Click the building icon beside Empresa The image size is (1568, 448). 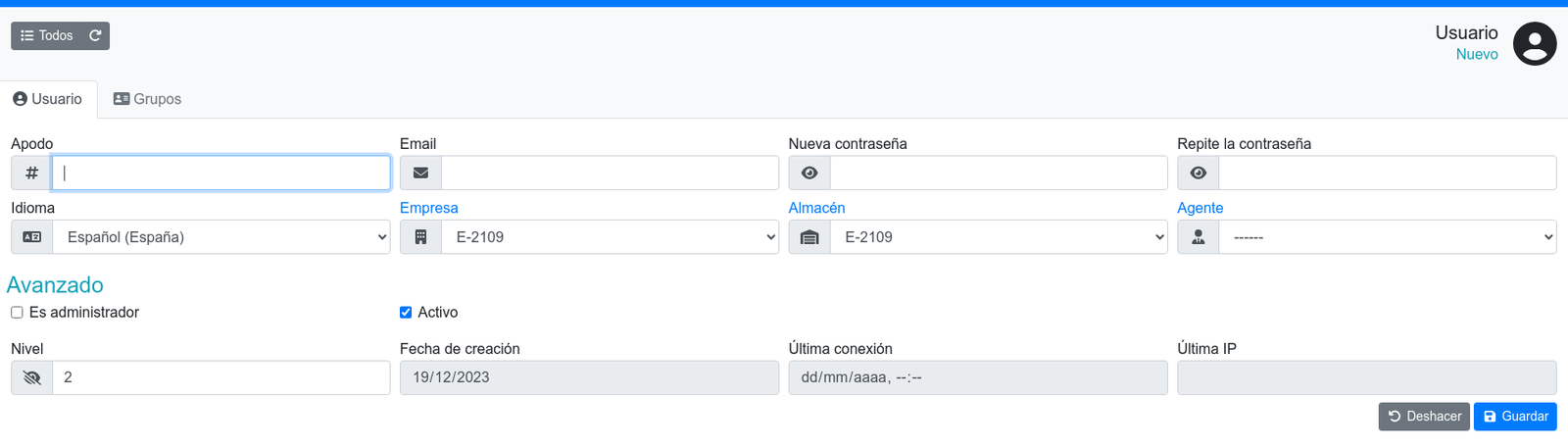coord(420,237)
